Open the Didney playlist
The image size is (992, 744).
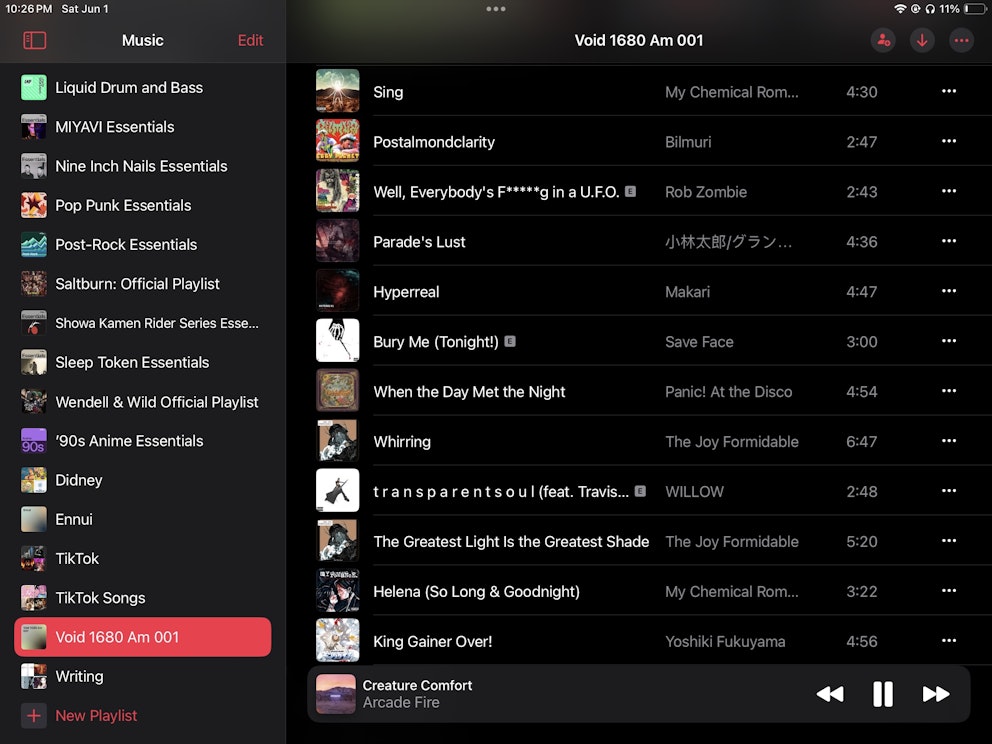click(x=143, y=480)
